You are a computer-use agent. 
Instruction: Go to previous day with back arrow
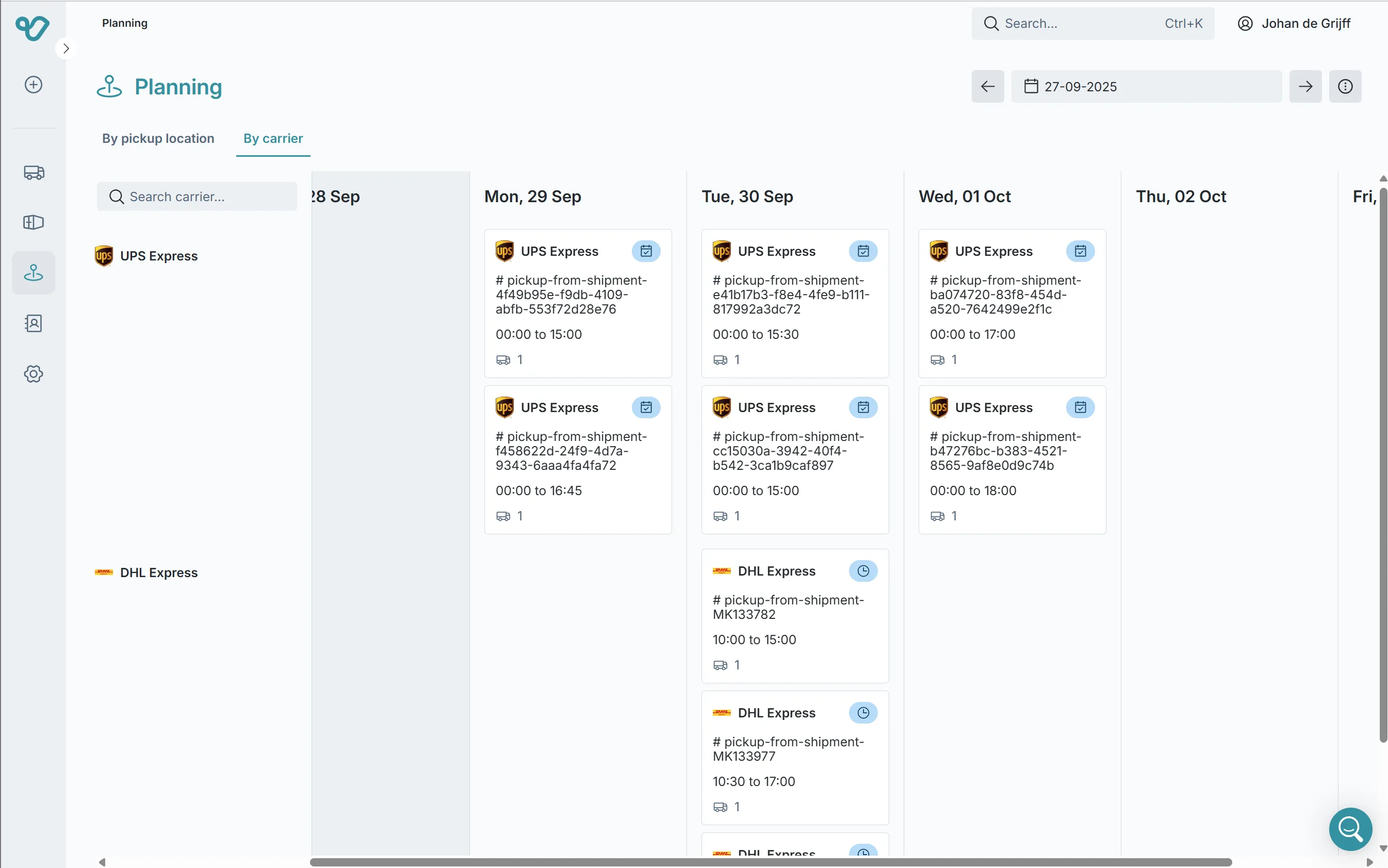[x=987, y=86]
